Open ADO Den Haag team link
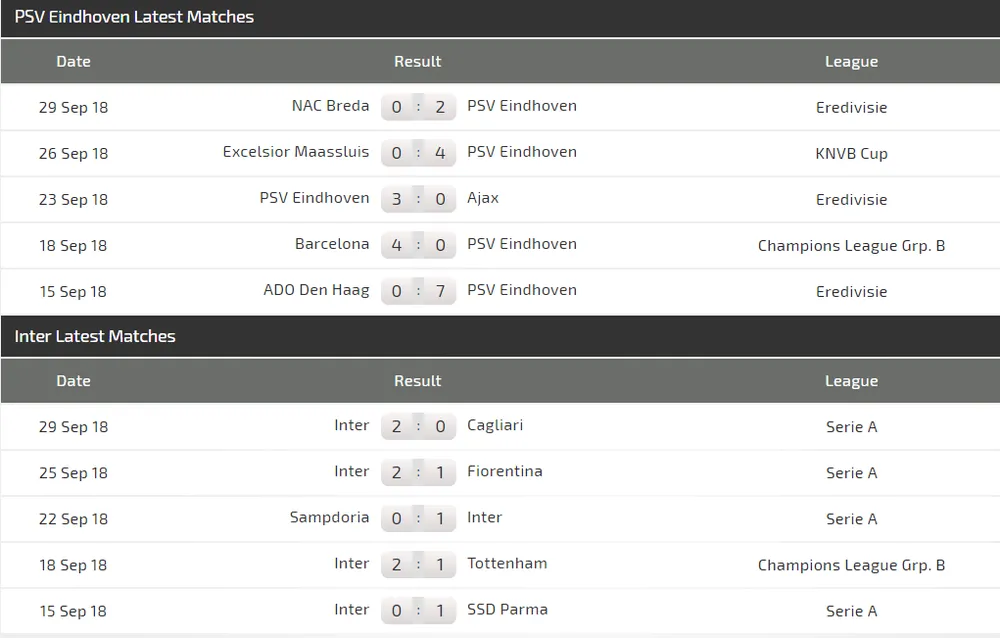Image resolution: width=1000 pixels, height=638 pixels. tap(316, 290)
